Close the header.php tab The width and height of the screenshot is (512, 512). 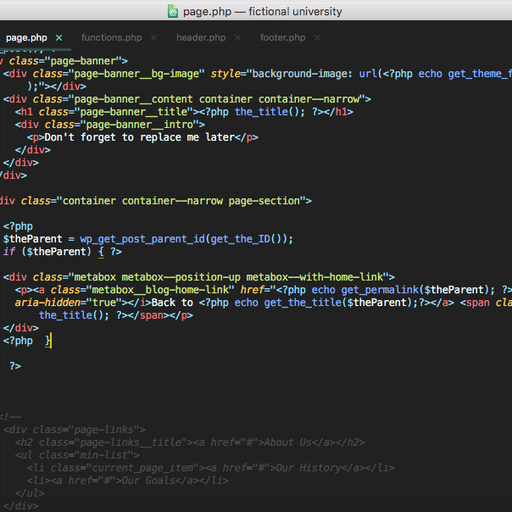[x=238, y=38]
